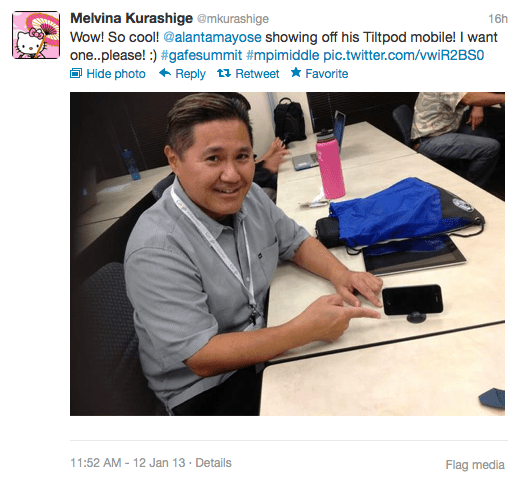The height and width of the screenshot is (481, 520).
Task: Click the Retweet arrows icon
Action: [224, 73]
